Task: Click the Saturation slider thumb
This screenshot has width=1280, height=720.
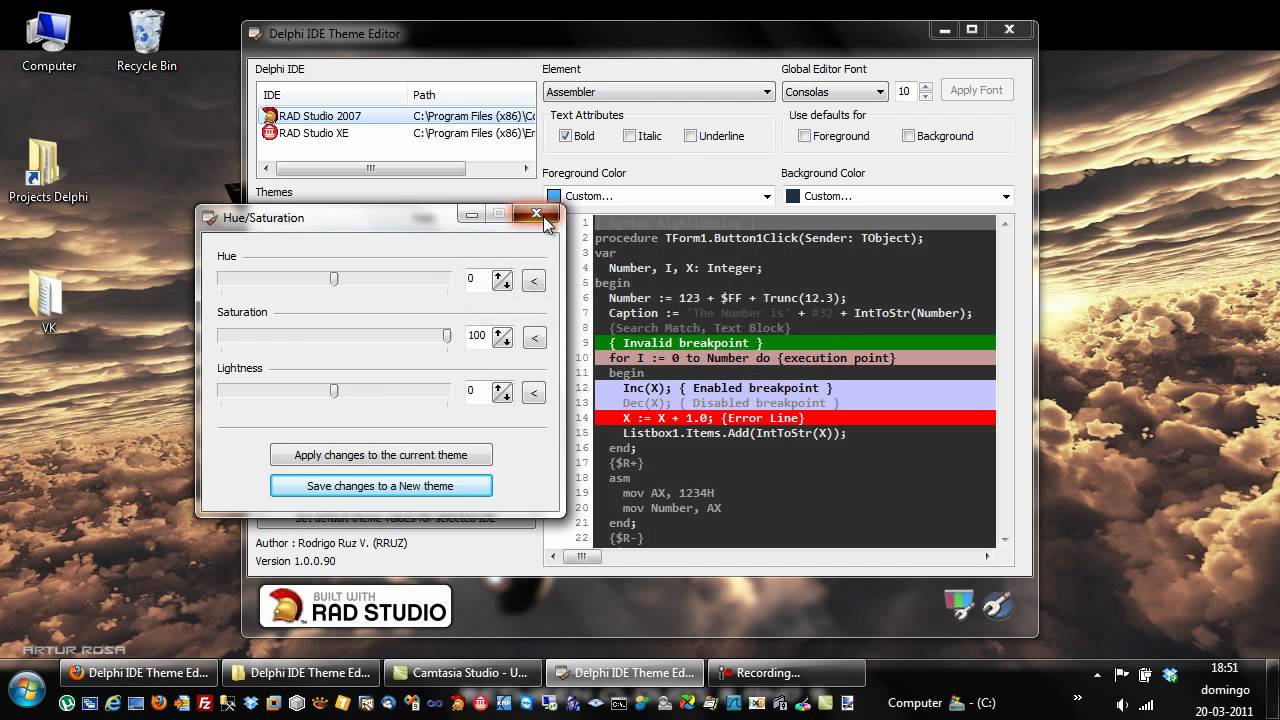Action: pos(447,336)
